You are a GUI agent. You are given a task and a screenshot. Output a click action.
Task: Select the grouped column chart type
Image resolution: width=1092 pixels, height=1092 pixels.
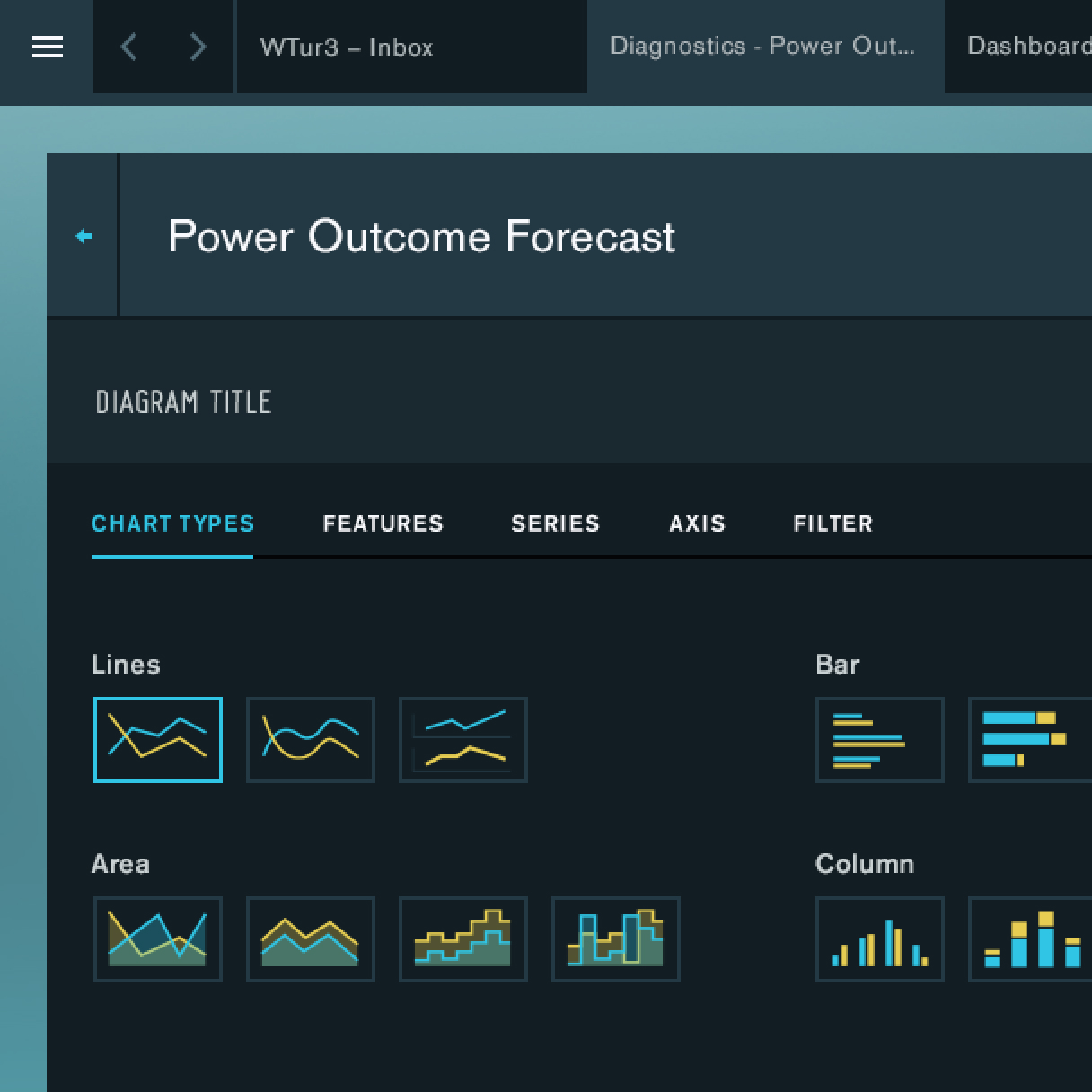click(x=879, y=939)
